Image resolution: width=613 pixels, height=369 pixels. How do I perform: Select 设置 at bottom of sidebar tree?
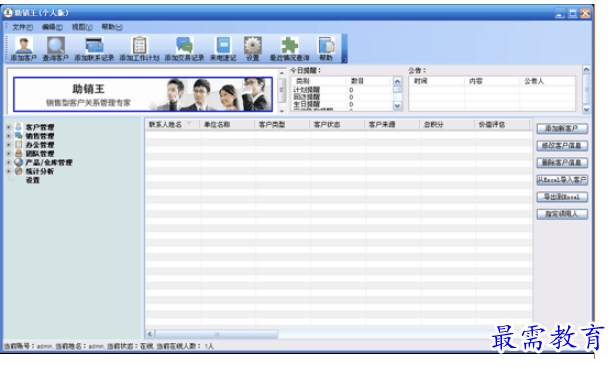(x=33, y=180)
